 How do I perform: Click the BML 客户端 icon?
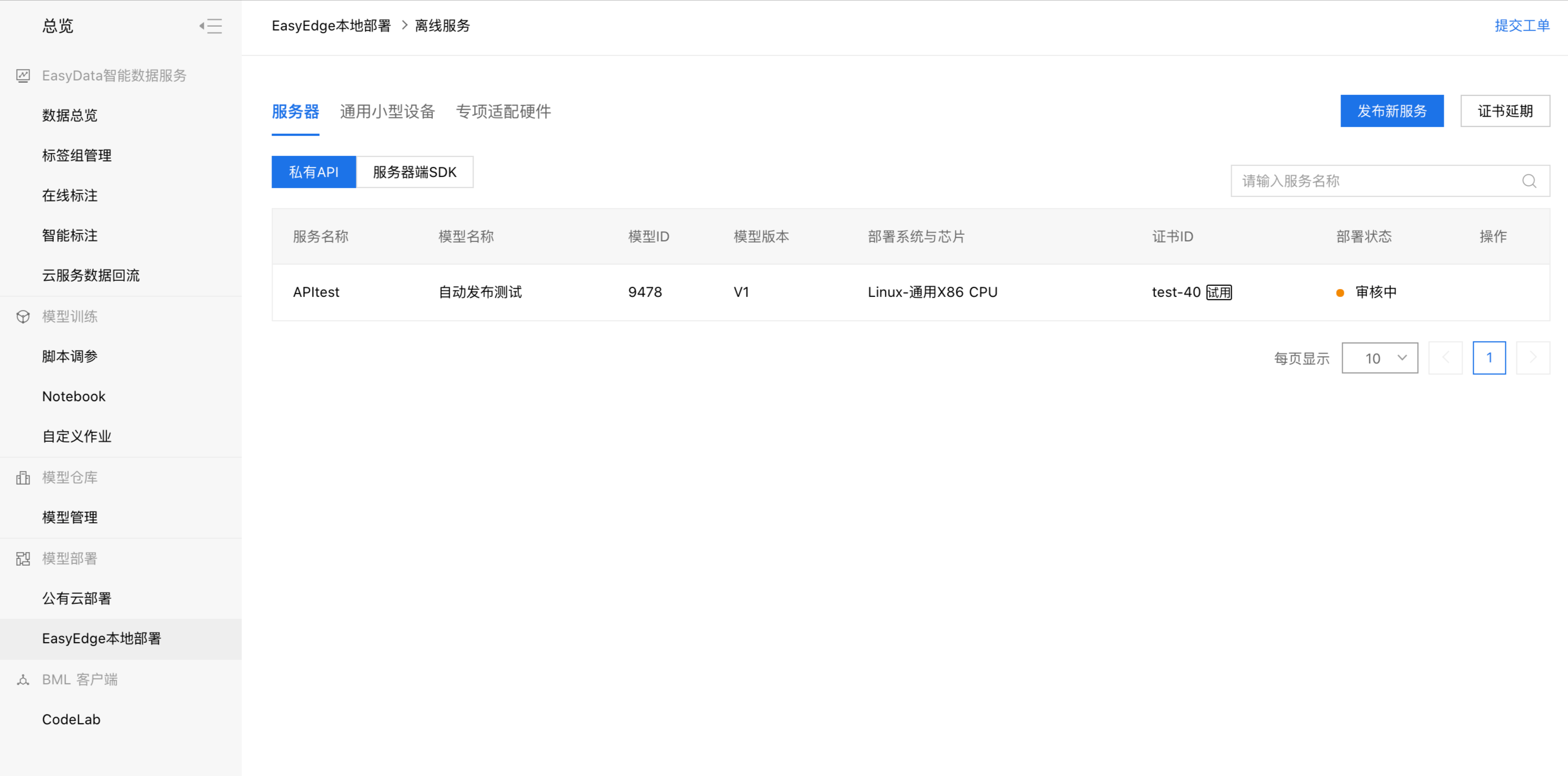(23, 680)
